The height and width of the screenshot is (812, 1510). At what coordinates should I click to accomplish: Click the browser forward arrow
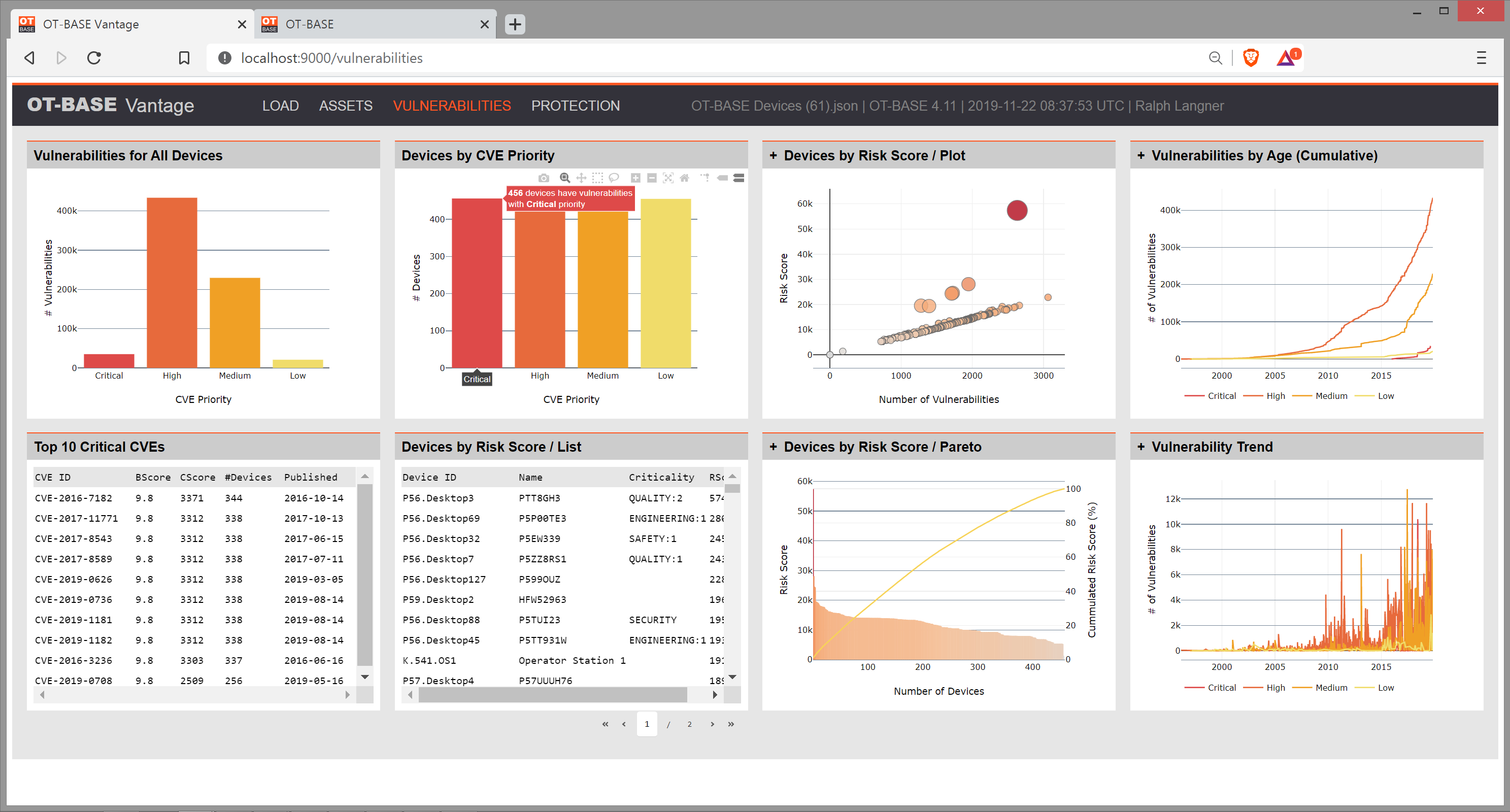[61, 58]
